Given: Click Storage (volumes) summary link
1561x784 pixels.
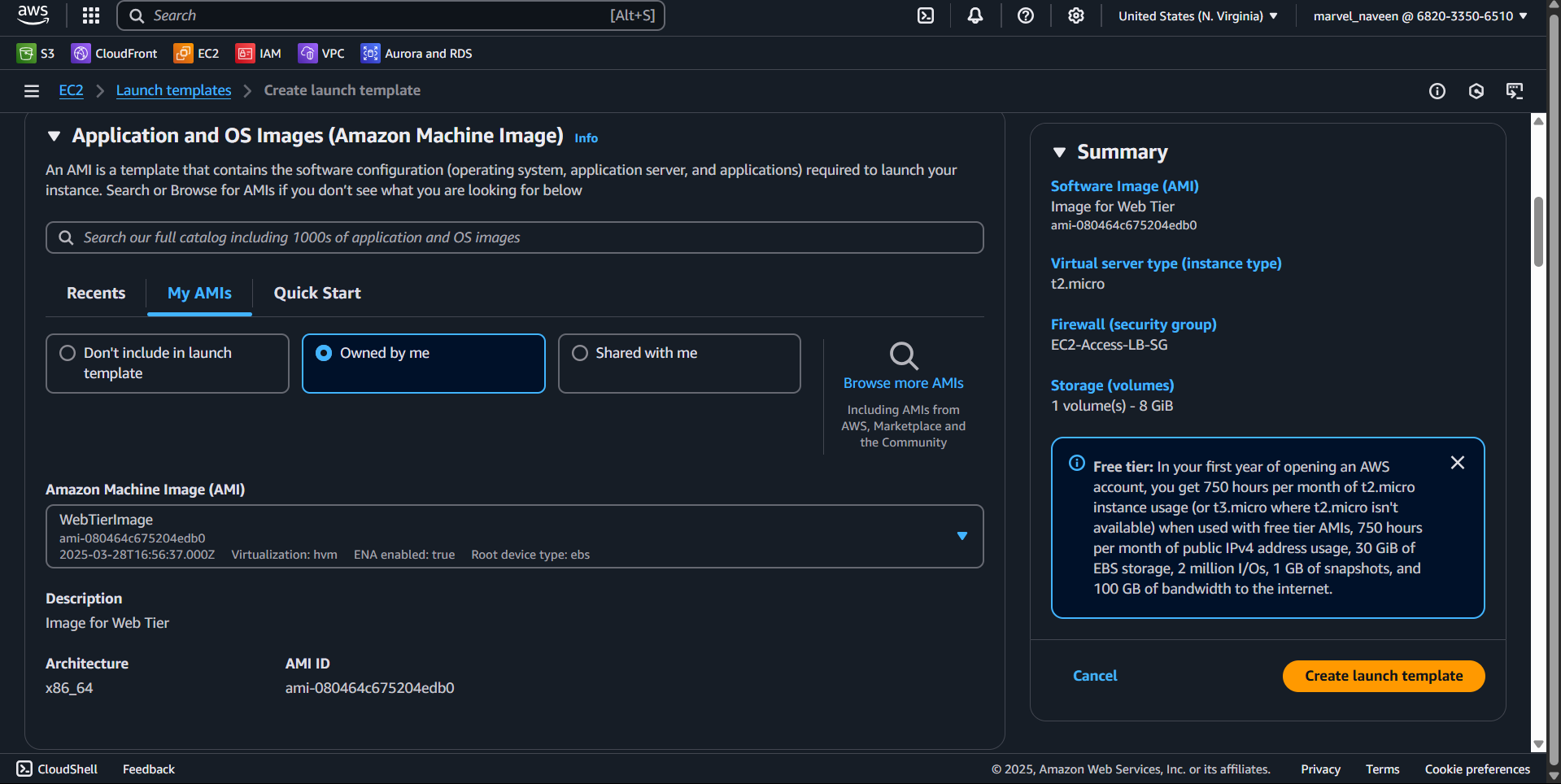Looking at the screenshot, I should click(x=1112, y=385).
